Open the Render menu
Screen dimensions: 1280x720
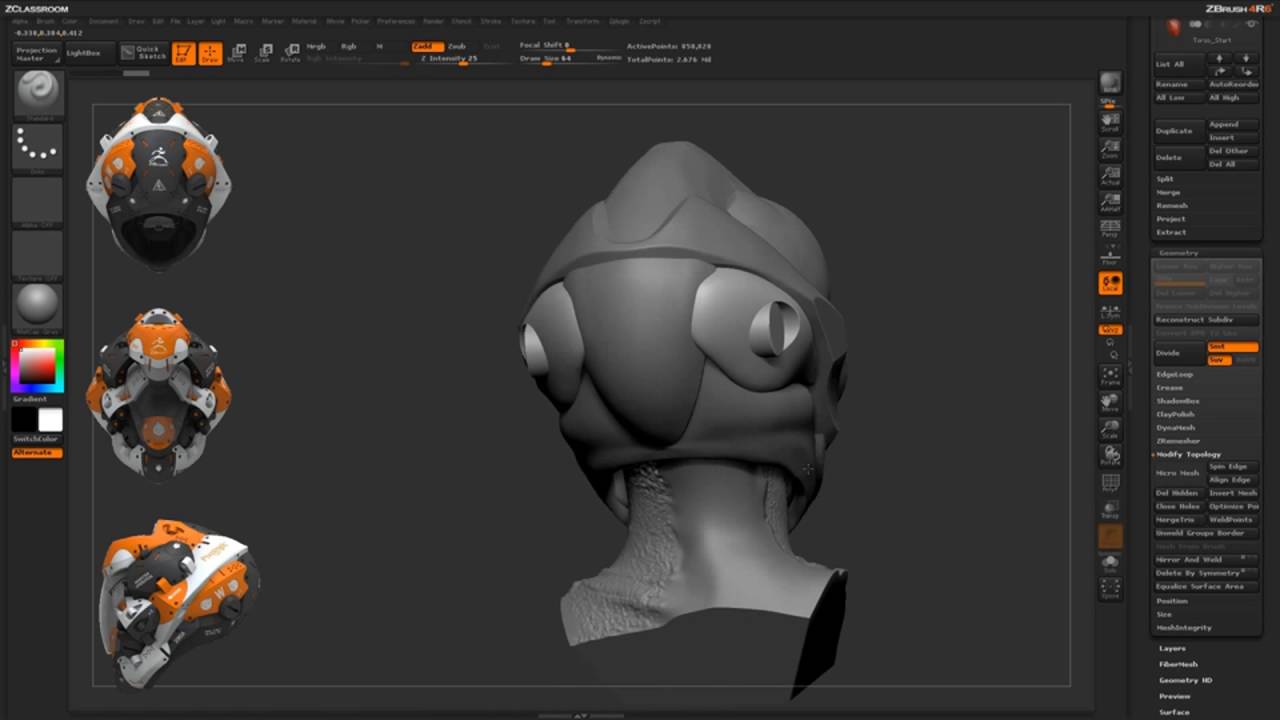[x=433, y=21]
